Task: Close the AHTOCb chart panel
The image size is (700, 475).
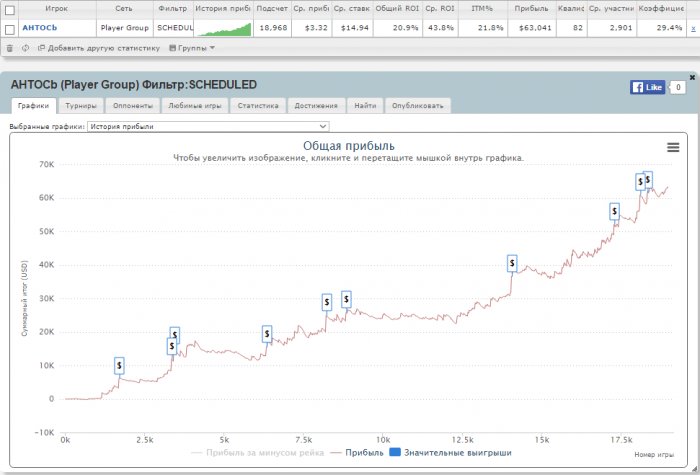Action: coord(692,77)
